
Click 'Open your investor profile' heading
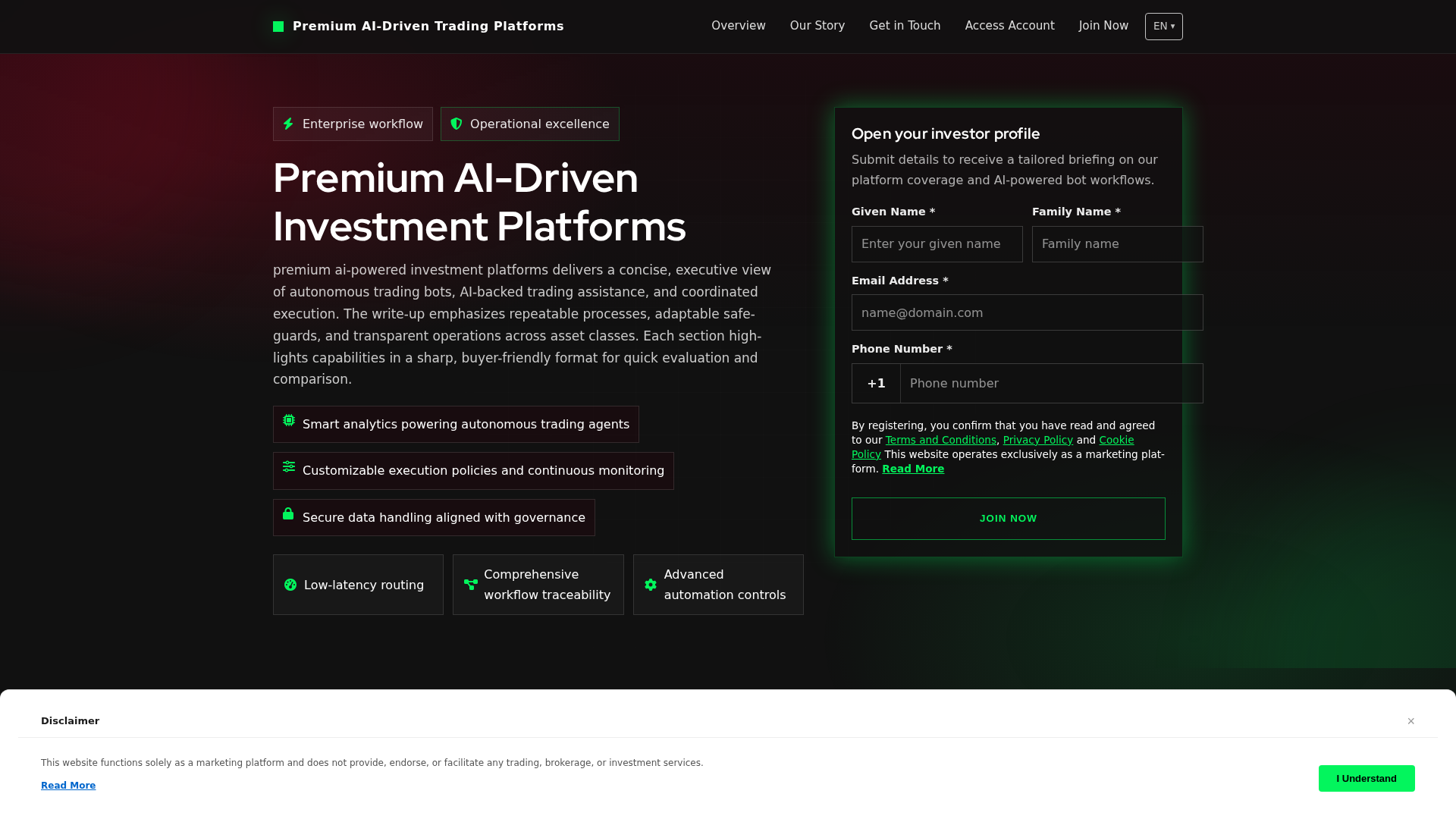coord(946,134)
